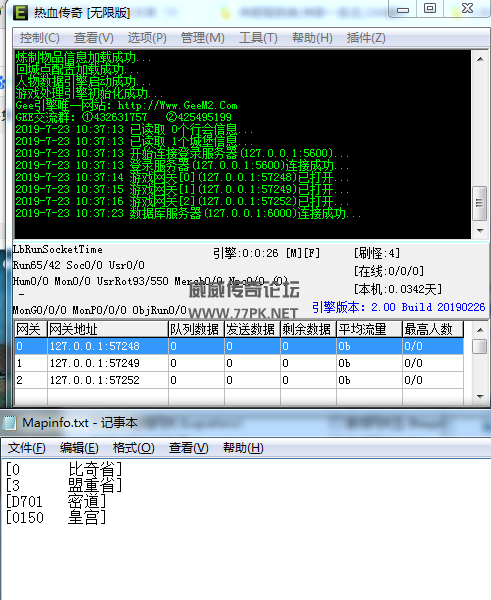Image resolution: width=491 pixels, height=600 pixels.
Task: Open the 工具(T) menu
Action: 258,38
